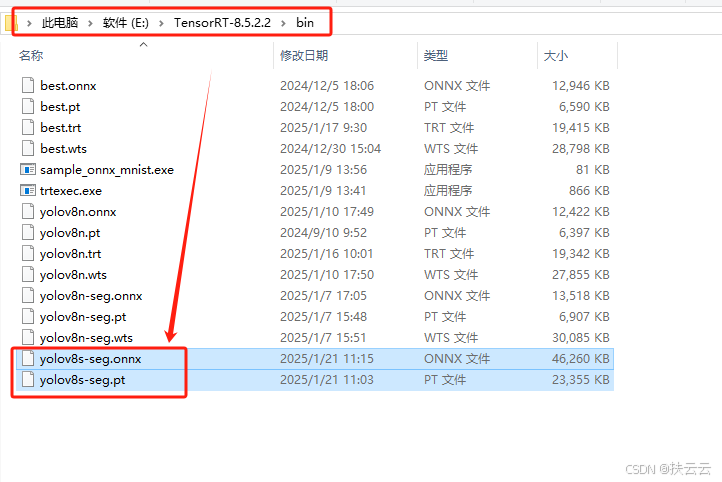Select the yolov8n-seg.wts file name

coord(86,338)
